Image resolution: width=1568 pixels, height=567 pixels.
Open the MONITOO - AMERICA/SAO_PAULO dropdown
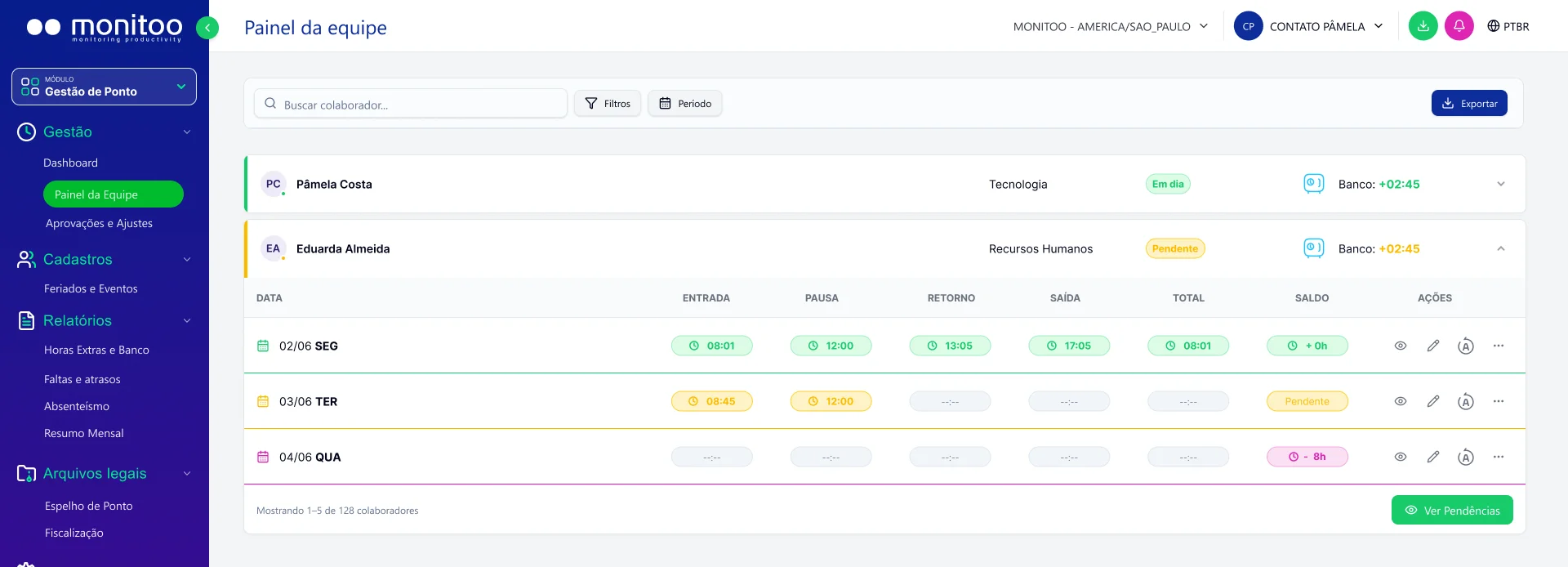coord(1111,26)
